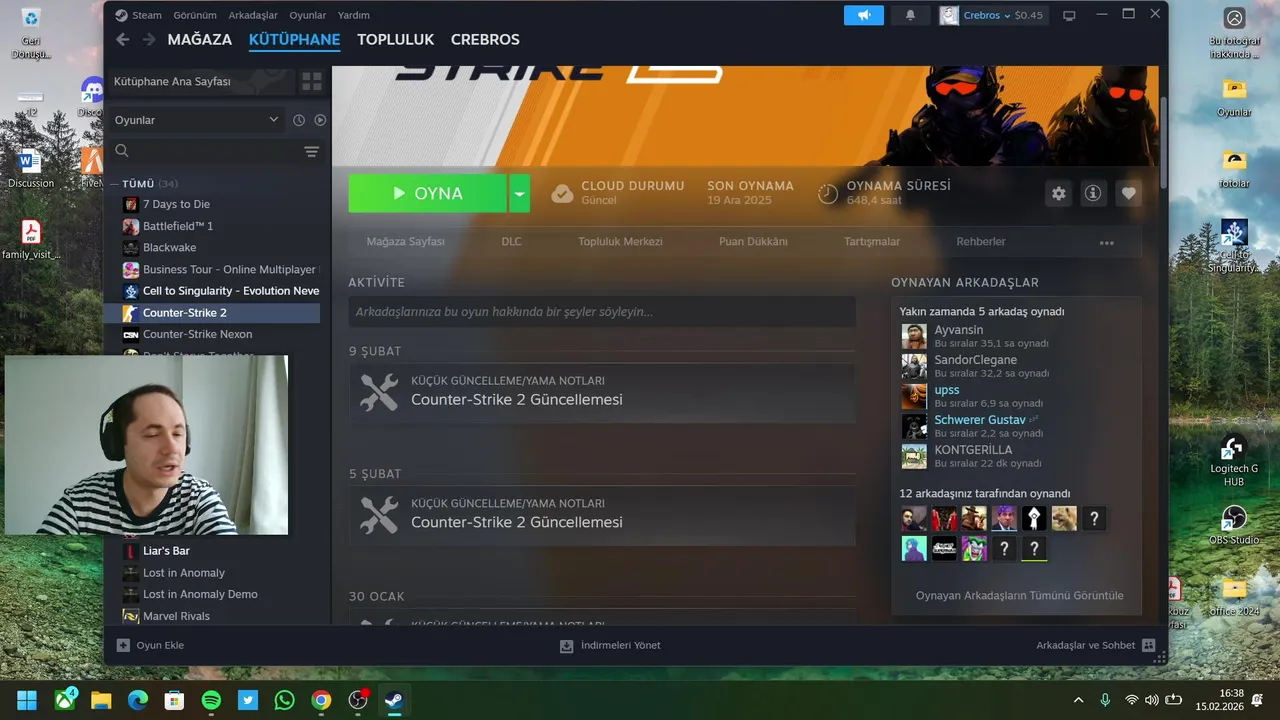Screen dimensions: 1280x720
Task: Click the green OYNA play button
Action: 428,193
